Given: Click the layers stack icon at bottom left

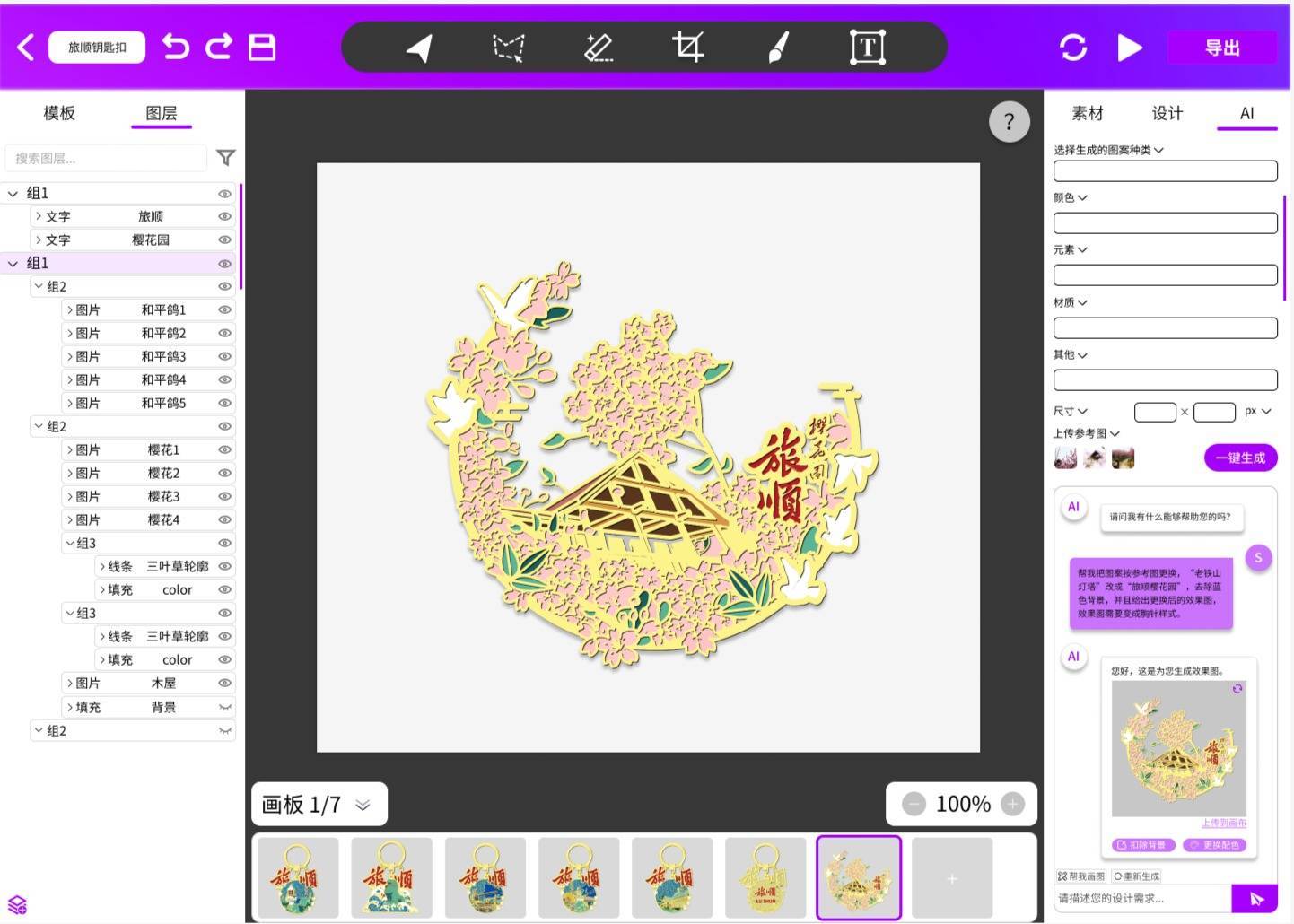Looking at the screenshot, I should point(17,904).
